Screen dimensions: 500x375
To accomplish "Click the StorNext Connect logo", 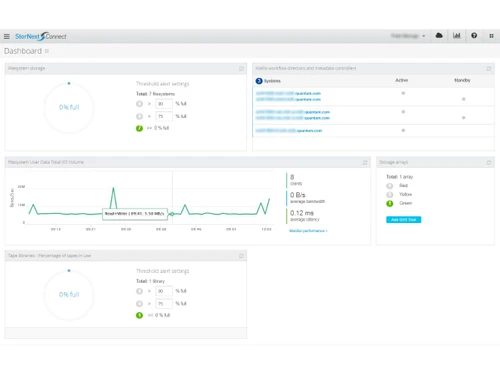I will [x=41, y=36].
